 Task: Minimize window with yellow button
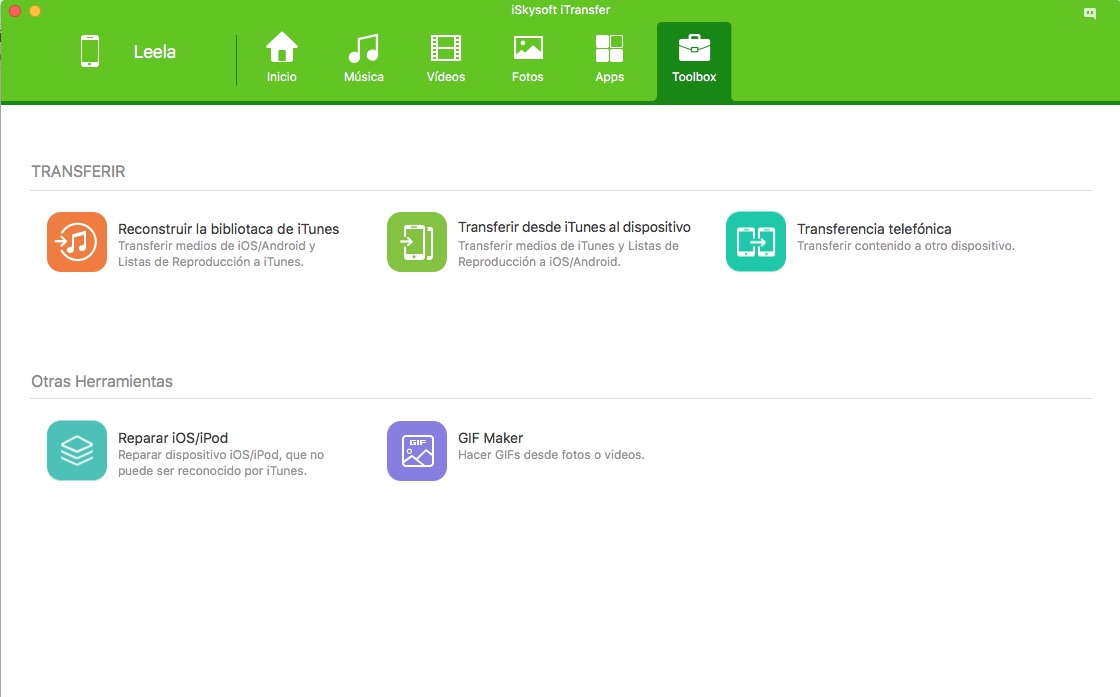(35, 11)
